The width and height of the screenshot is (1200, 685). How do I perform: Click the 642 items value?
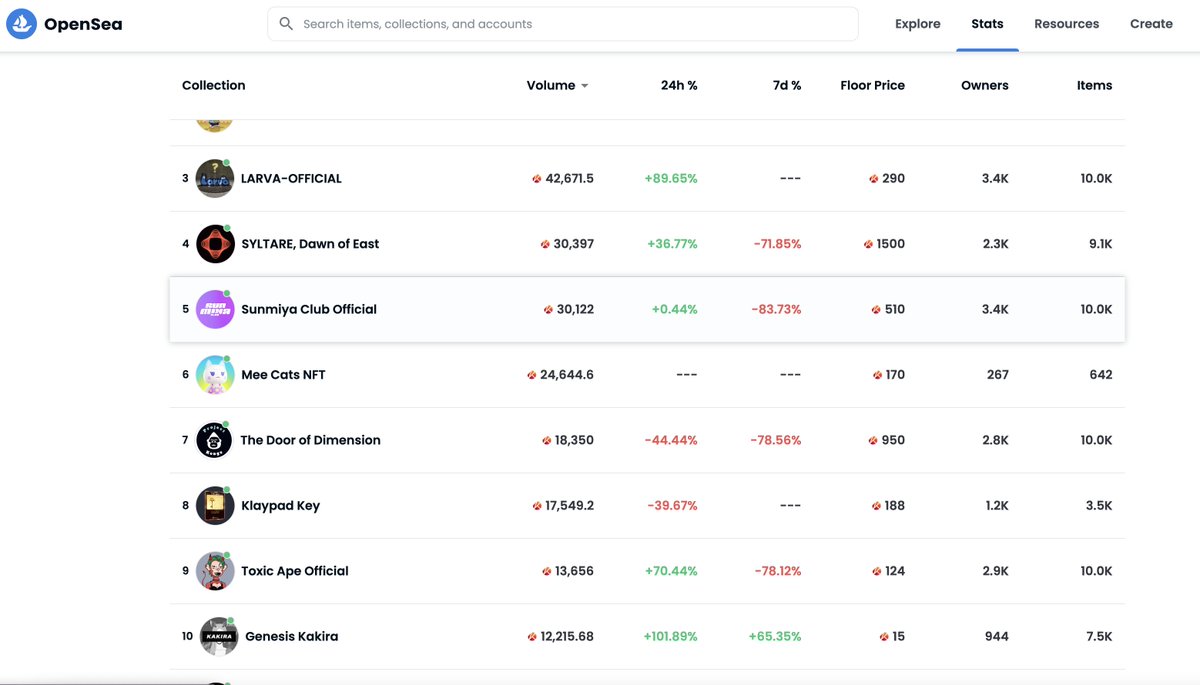(1101, 375)
